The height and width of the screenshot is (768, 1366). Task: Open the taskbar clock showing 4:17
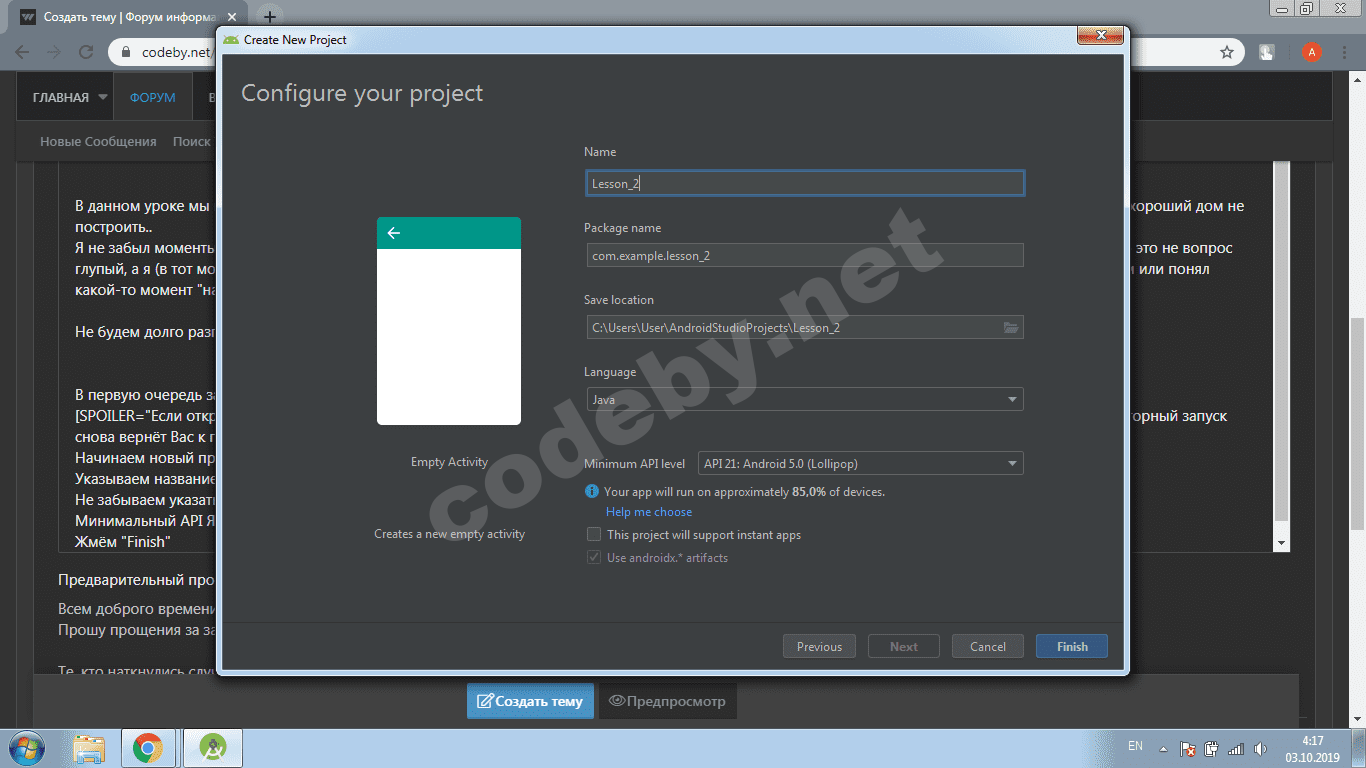point(1312,748)
